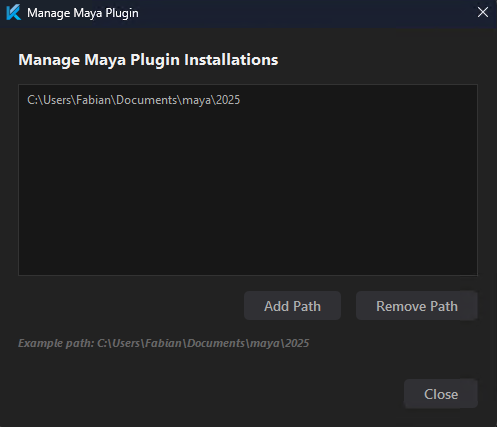Click the Example path hint text
497x427 pixels.
pos(164,343)
